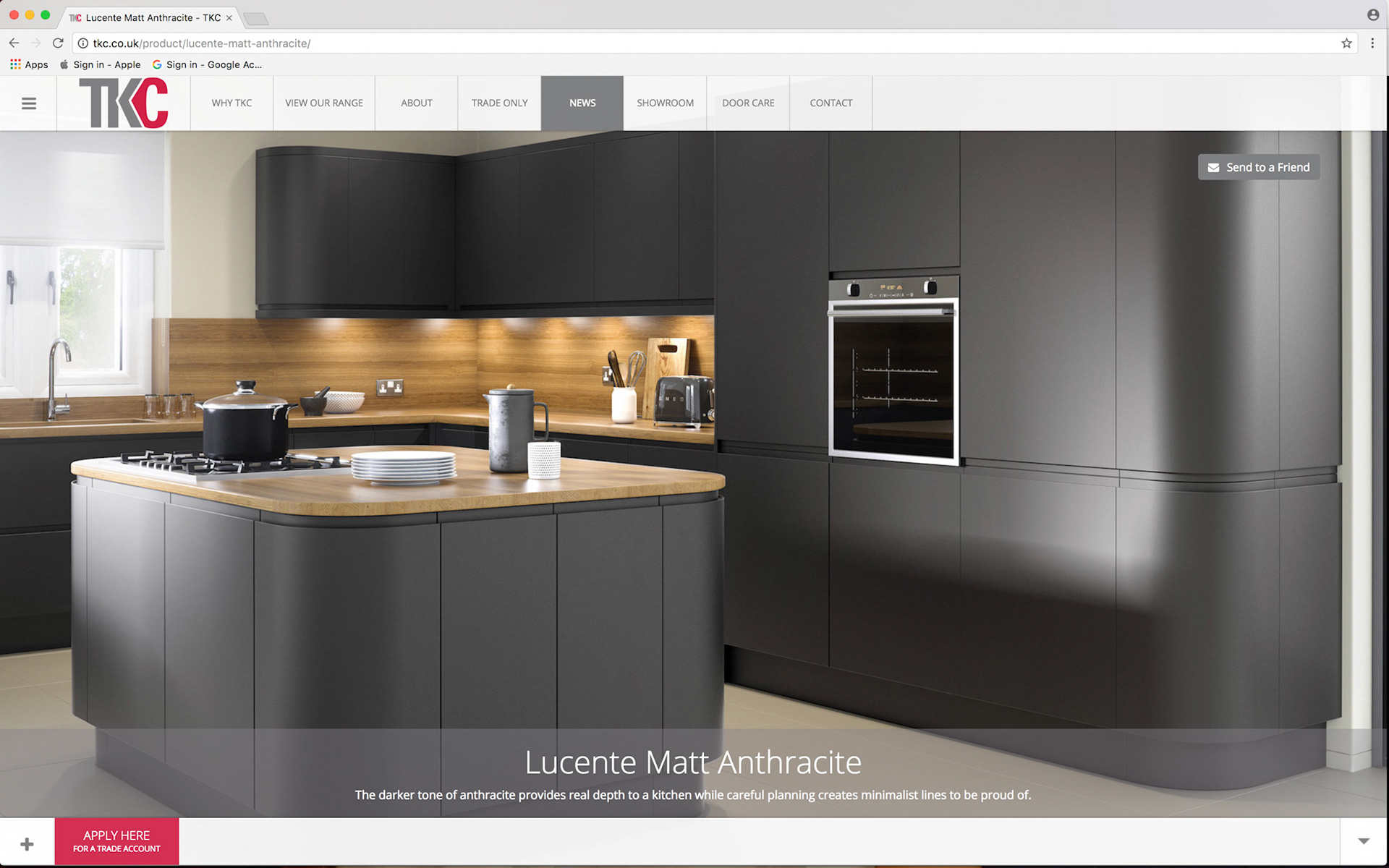The image size is (1389, 868).
Task: Open the View Our Range menu
Action: [x=324, y=103]
